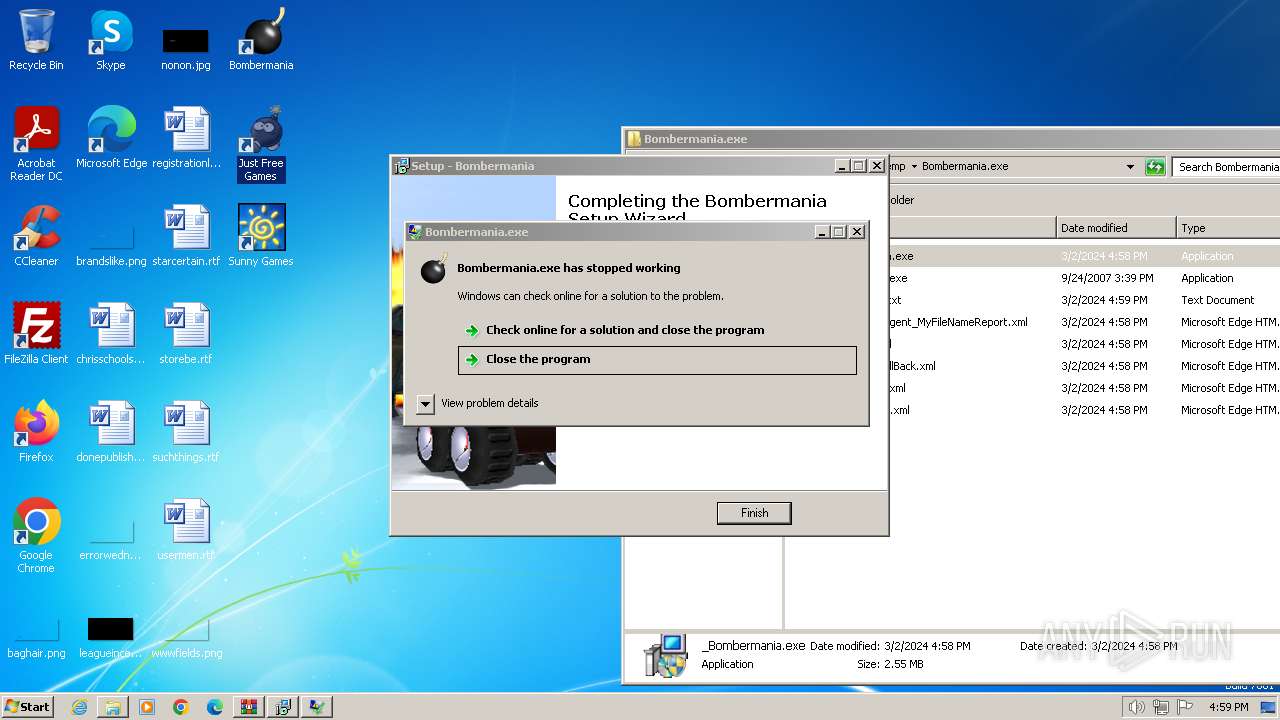The image size is (1280, 720).
Task: Click the Bombermania.exe breadcrumb in the address bar
Action: [x=964, y=167]
